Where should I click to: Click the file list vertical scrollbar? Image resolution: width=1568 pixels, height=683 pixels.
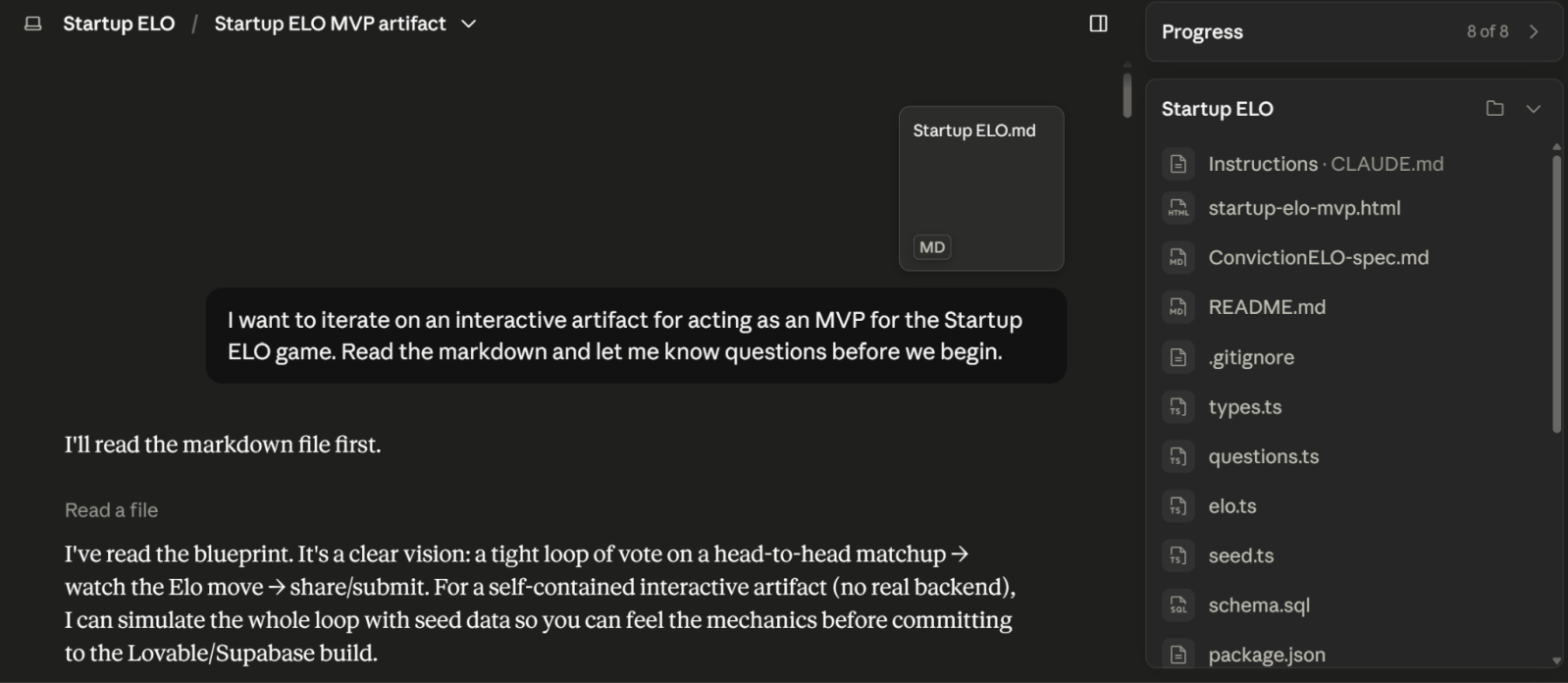(1556, 293)
